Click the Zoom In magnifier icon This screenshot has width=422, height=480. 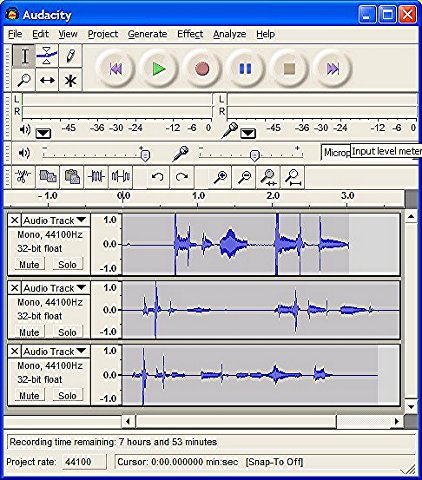coord(220,177)
